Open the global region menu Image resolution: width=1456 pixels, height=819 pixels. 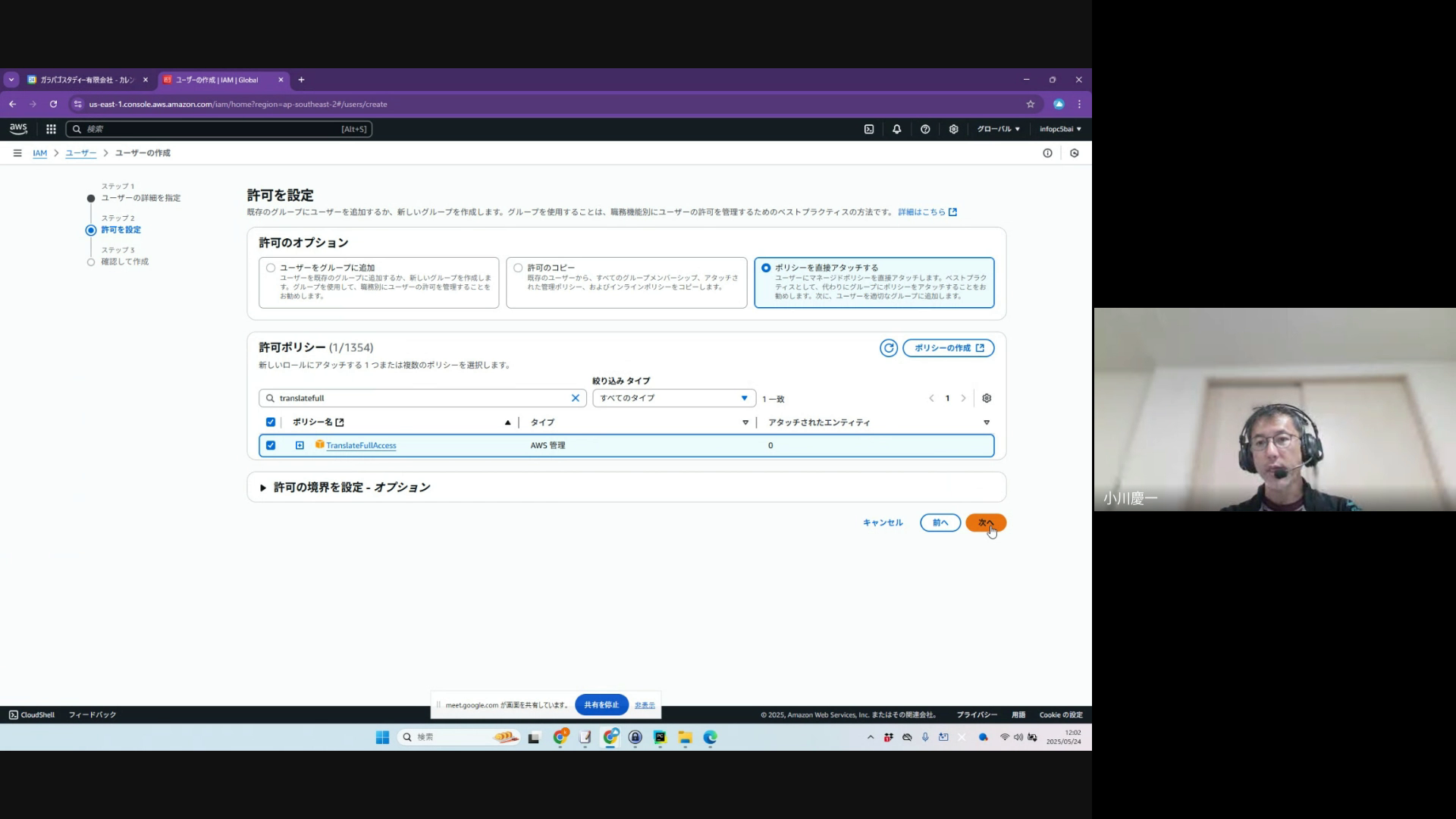coord(997,129)
